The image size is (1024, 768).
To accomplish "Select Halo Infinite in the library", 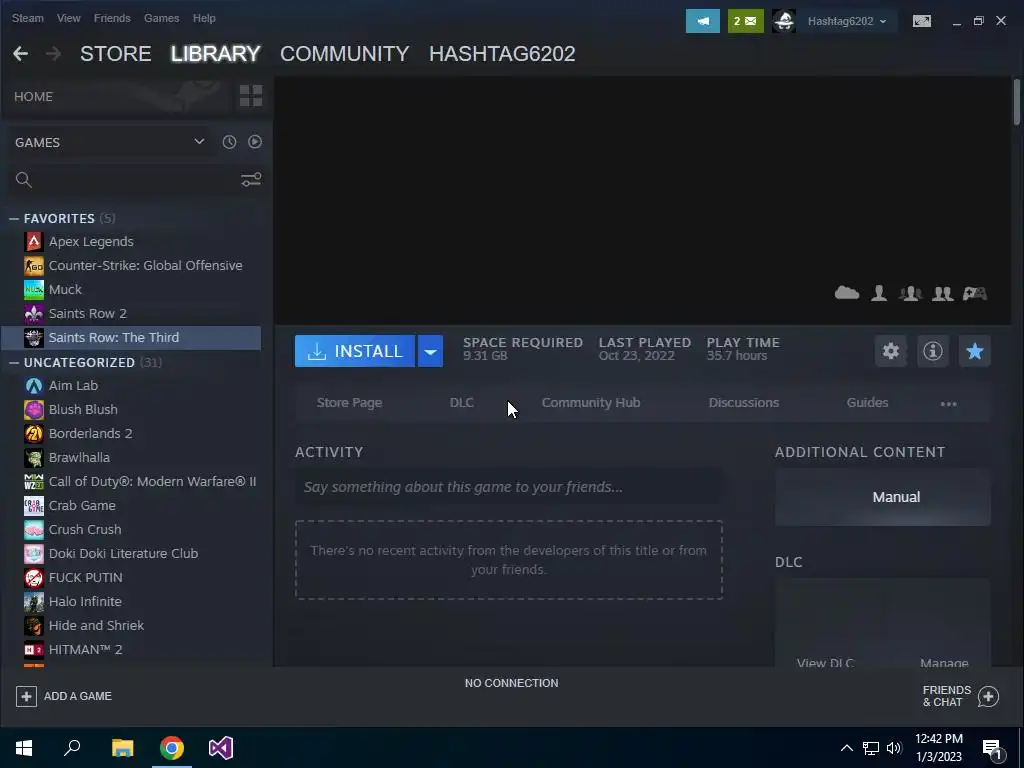I will point(131,601).
